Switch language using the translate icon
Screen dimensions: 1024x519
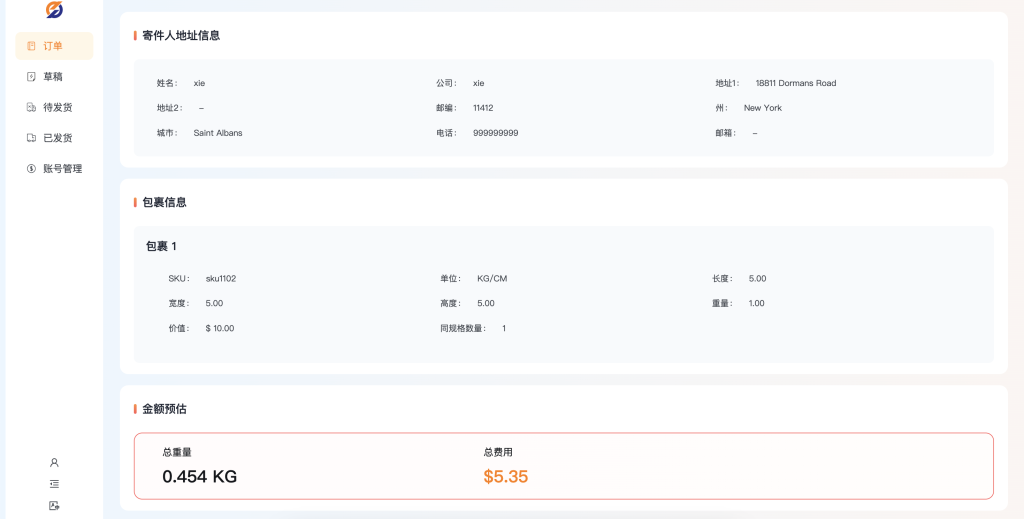point(54,506)
